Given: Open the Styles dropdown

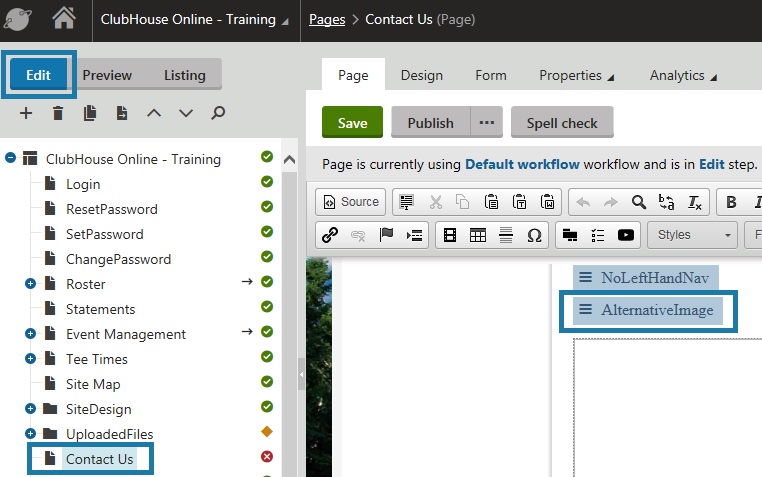Looking at the screenshot, I should coord(692,235).
